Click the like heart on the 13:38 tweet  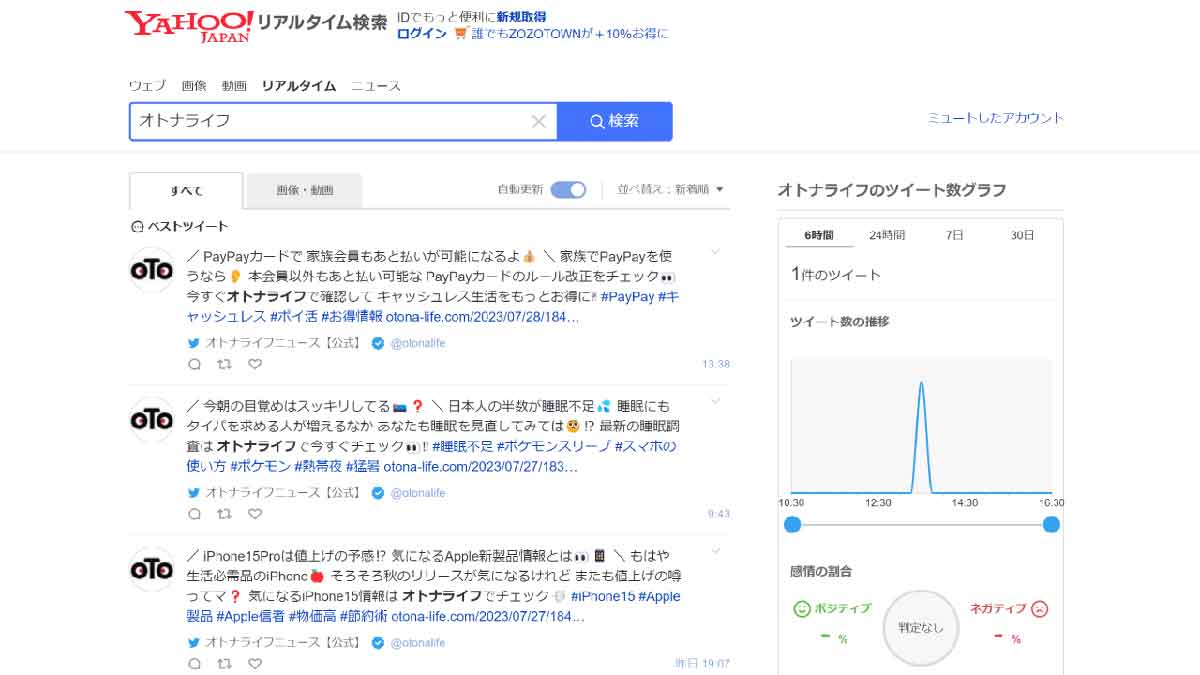(x=255, y=364)
